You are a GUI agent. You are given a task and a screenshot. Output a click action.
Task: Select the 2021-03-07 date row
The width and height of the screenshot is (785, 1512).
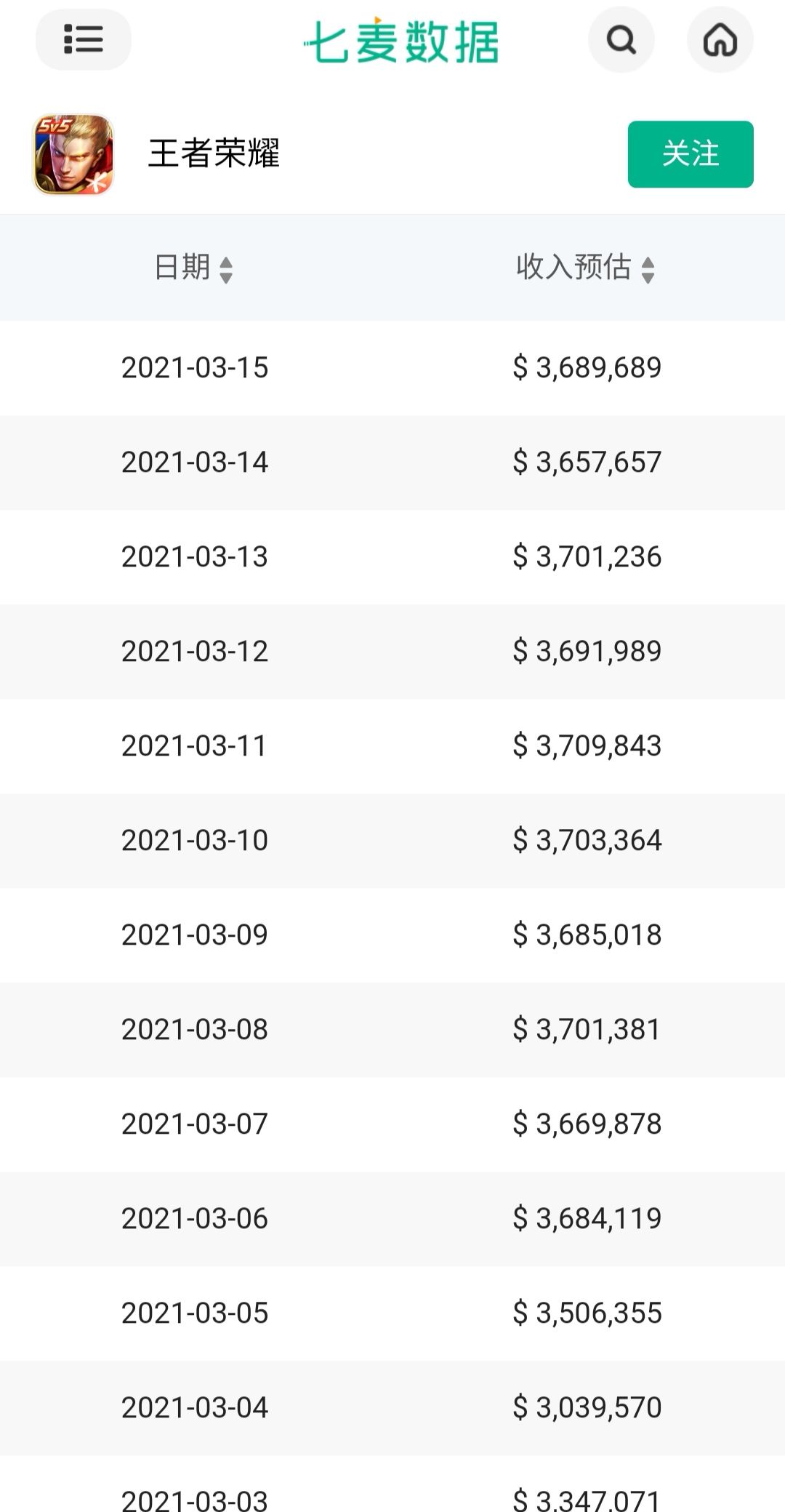(x=195, y=1124)
